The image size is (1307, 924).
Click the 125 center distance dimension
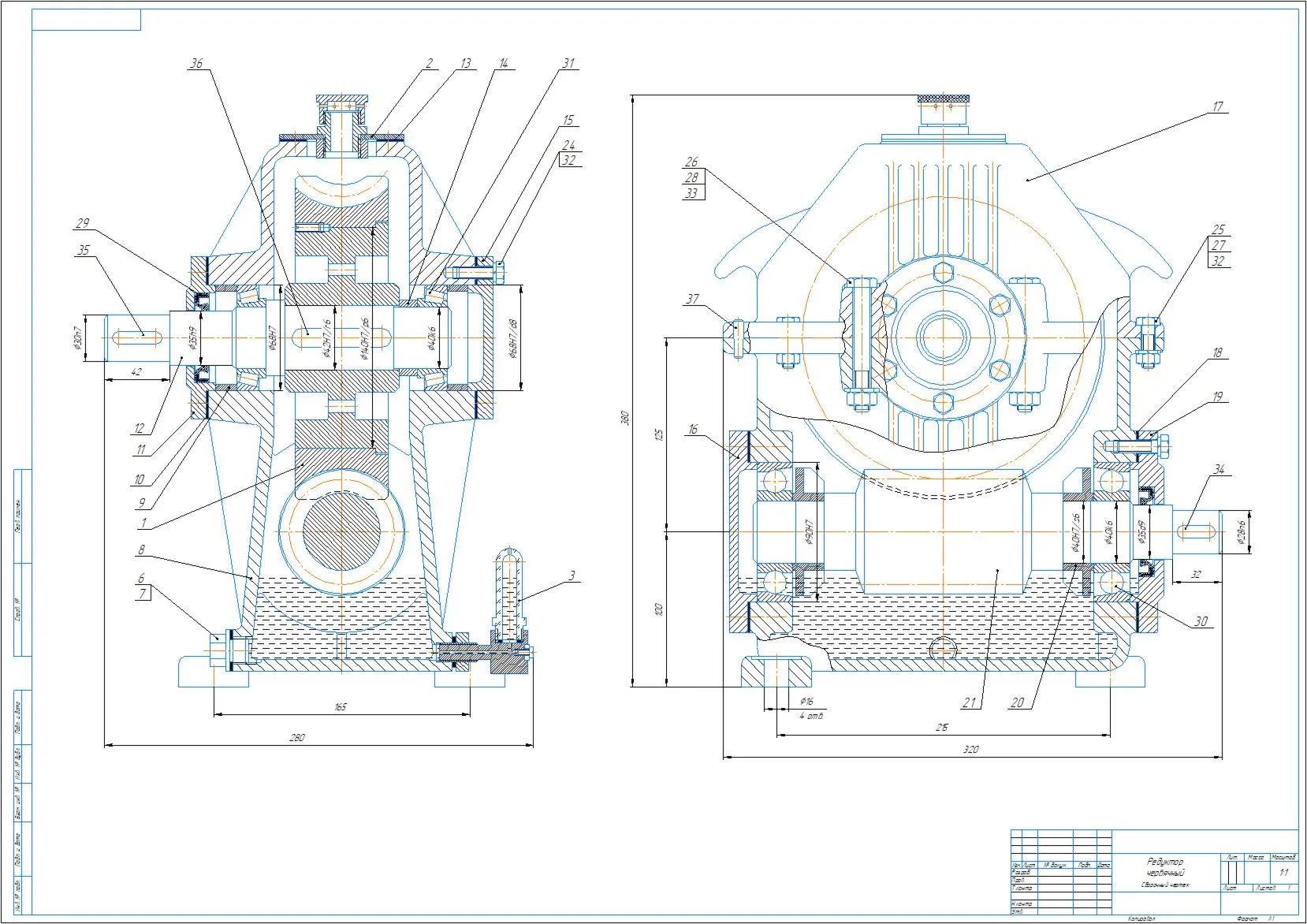coord(659,434)
